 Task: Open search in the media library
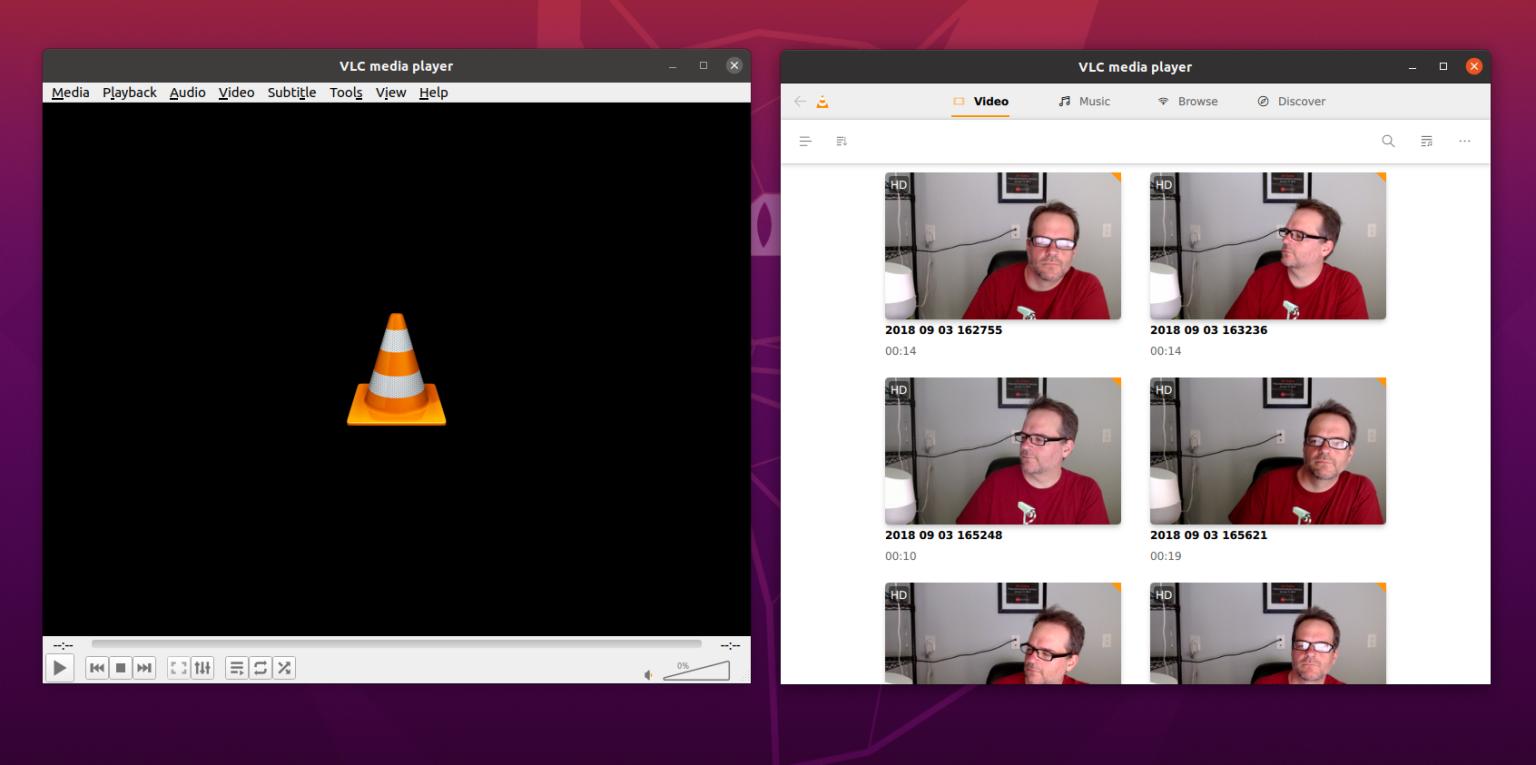(1388, 141)
